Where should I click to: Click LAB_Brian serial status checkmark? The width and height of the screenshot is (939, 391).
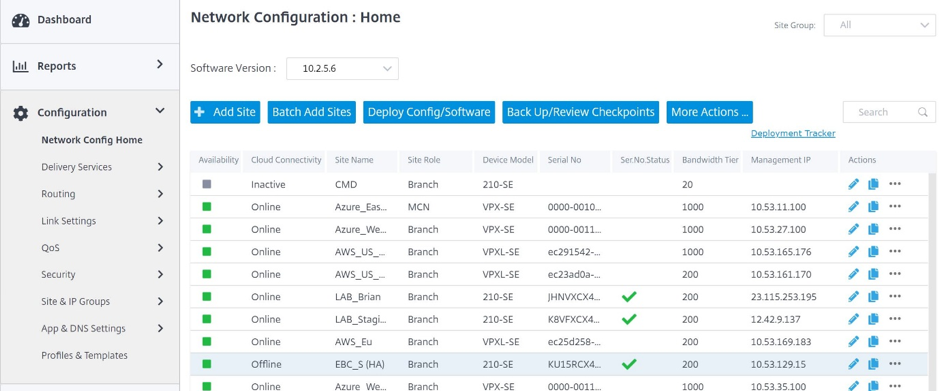pos(629,296)
